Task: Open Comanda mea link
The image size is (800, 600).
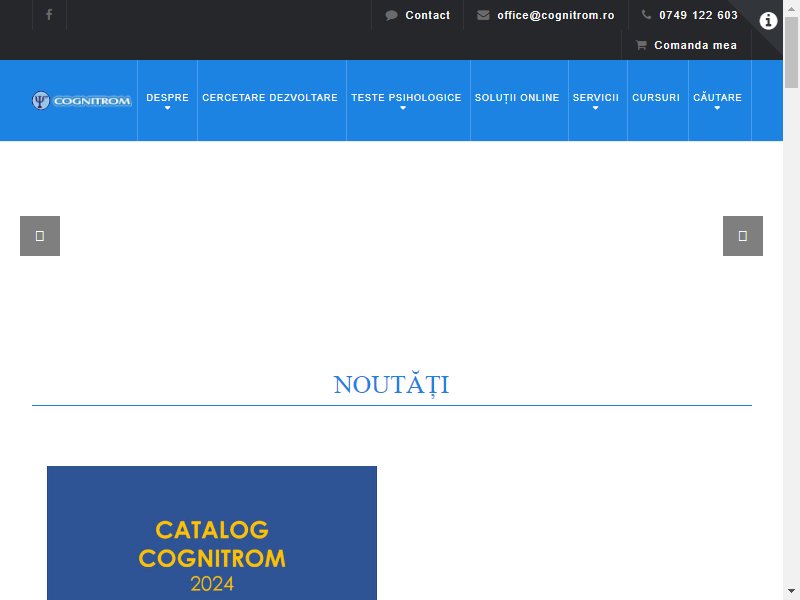Action: click(x=695, y=45)
